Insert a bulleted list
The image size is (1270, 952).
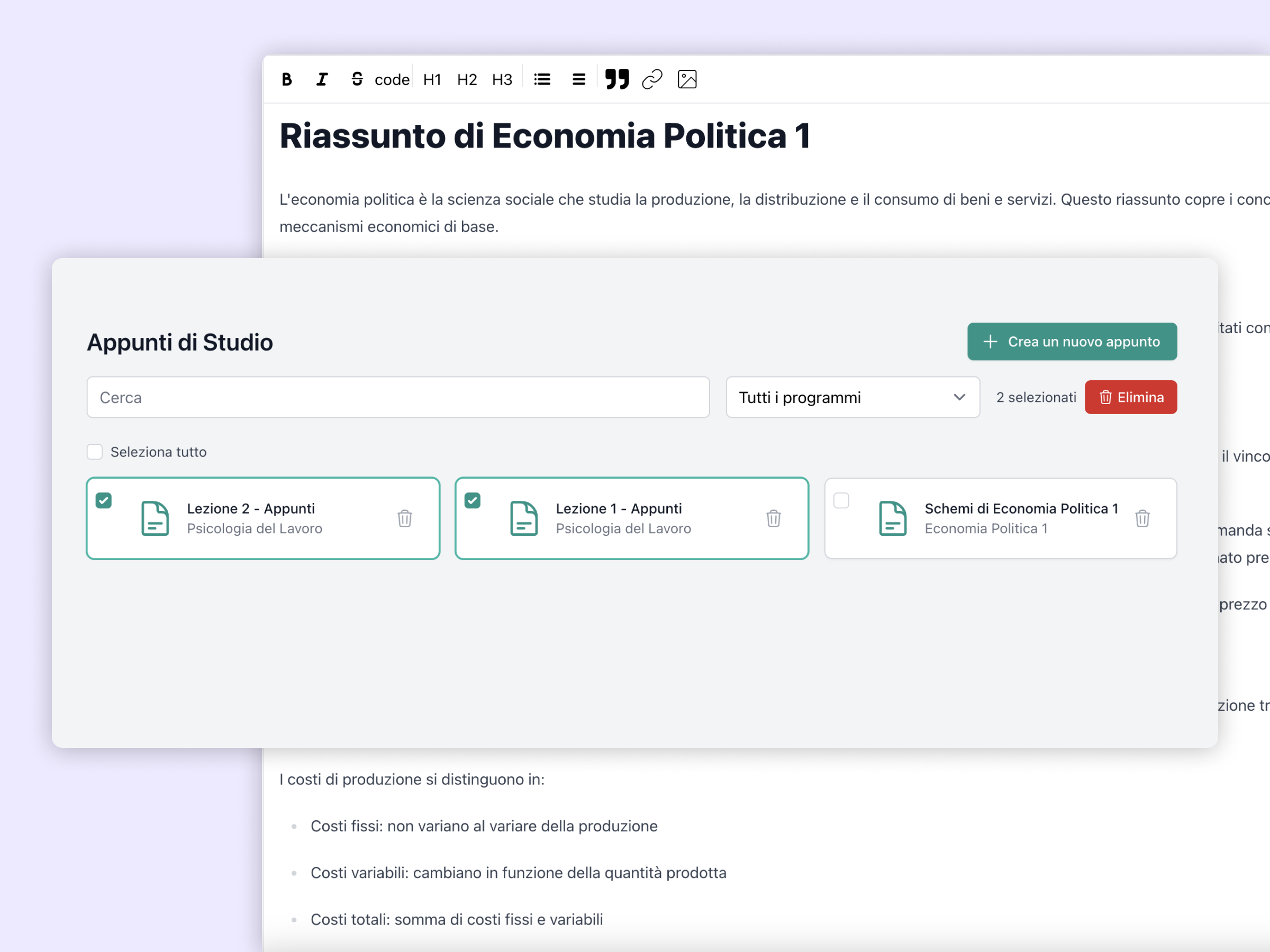[542, 79]
